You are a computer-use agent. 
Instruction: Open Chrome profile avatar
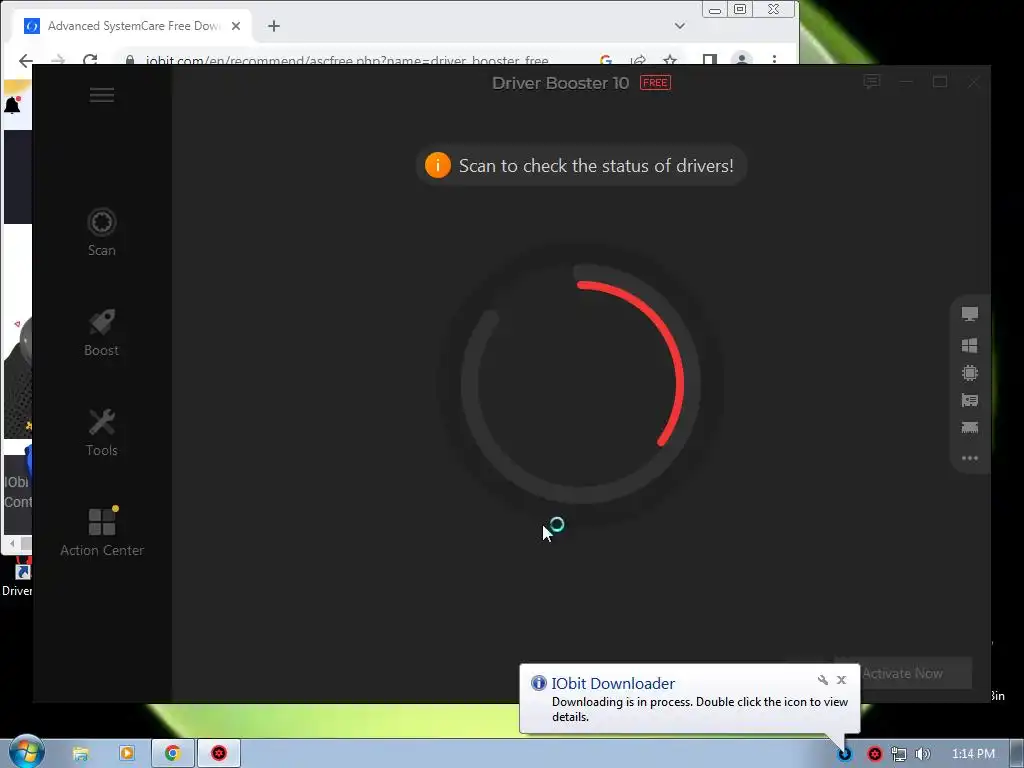click(742, 59)
